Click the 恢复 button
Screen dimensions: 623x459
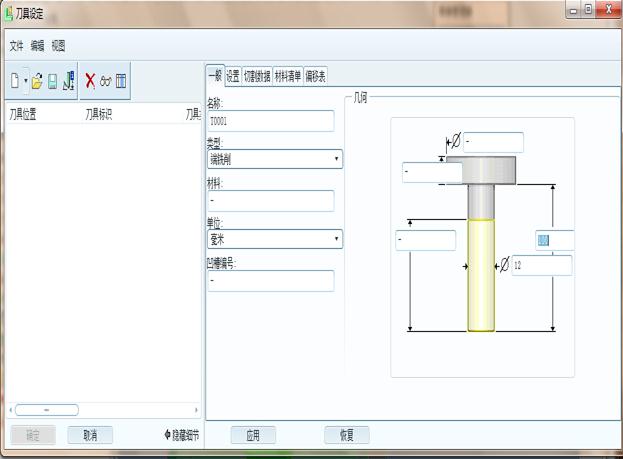pyautogui.click(x=347, y=435)
